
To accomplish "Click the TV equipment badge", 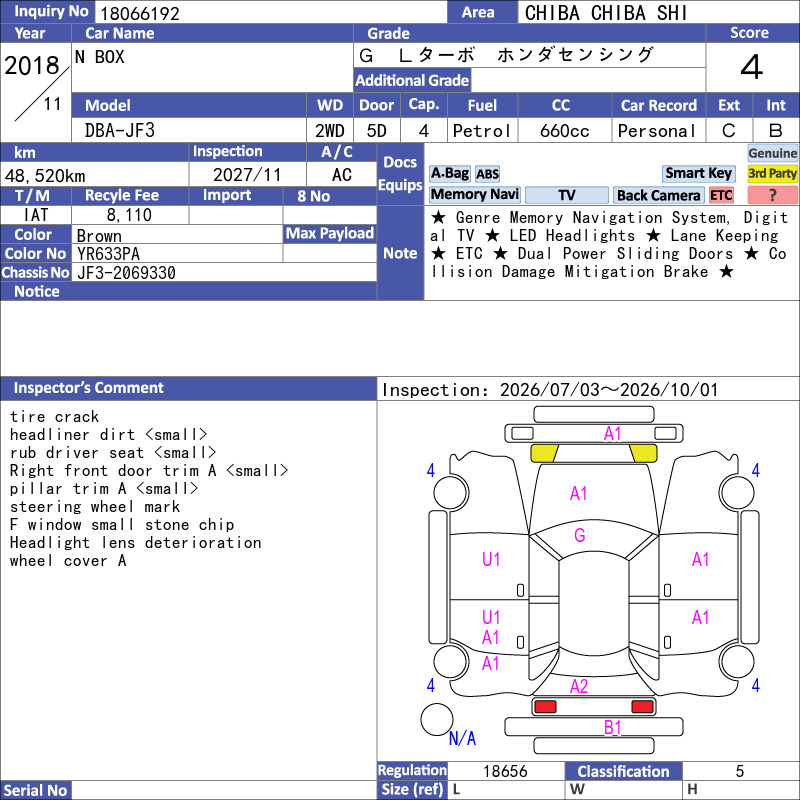I will [x=566, y=195].
